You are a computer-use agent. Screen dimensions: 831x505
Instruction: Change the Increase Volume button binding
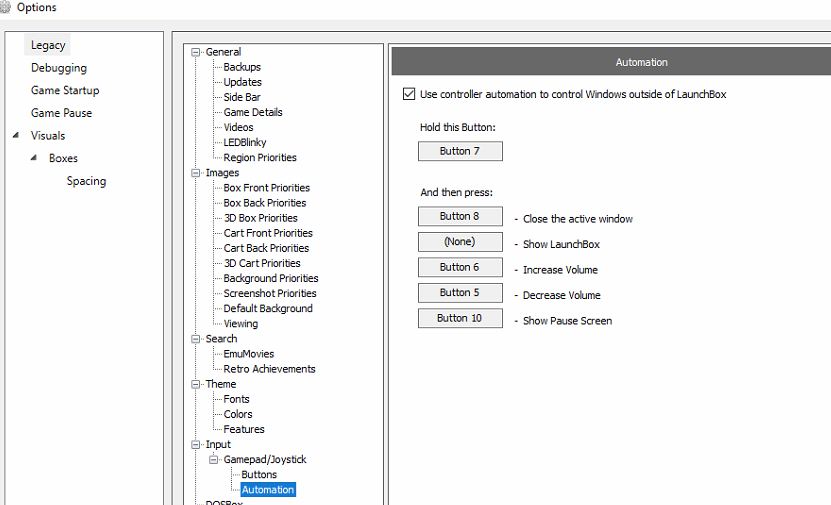(x=460, y=267)
